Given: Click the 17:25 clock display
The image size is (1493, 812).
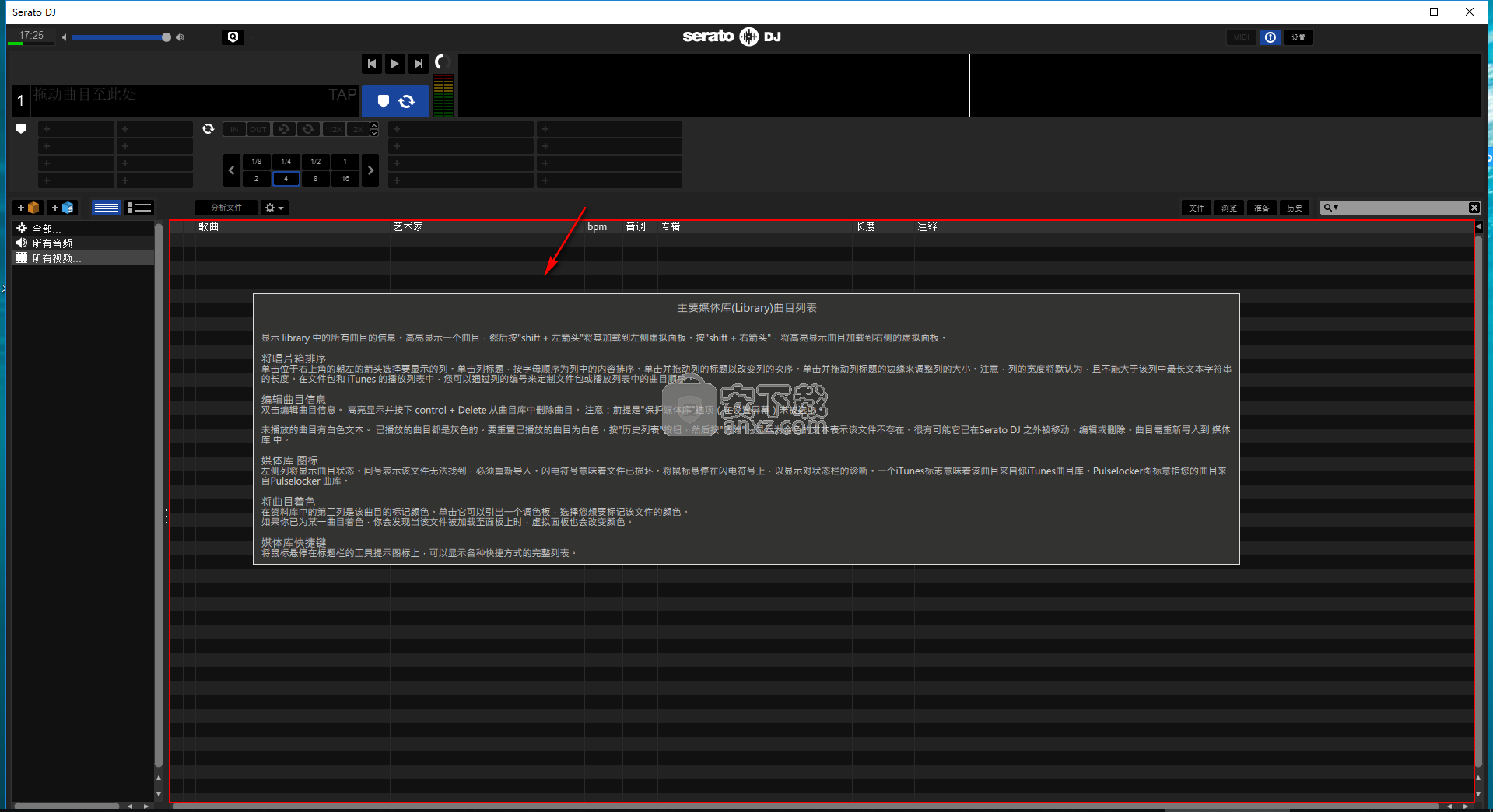Looking at the screenshot, I should tap(31, 36).
